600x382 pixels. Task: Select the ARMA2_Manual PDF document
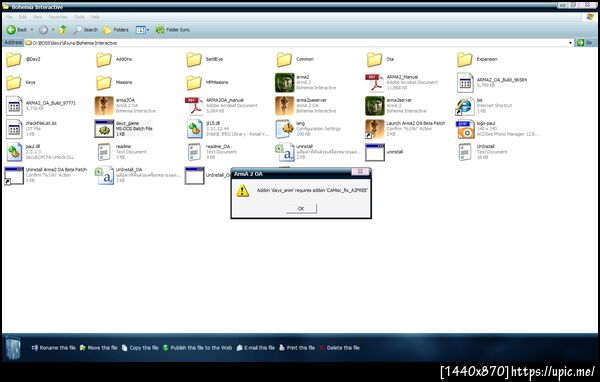(x=402, y=82)
